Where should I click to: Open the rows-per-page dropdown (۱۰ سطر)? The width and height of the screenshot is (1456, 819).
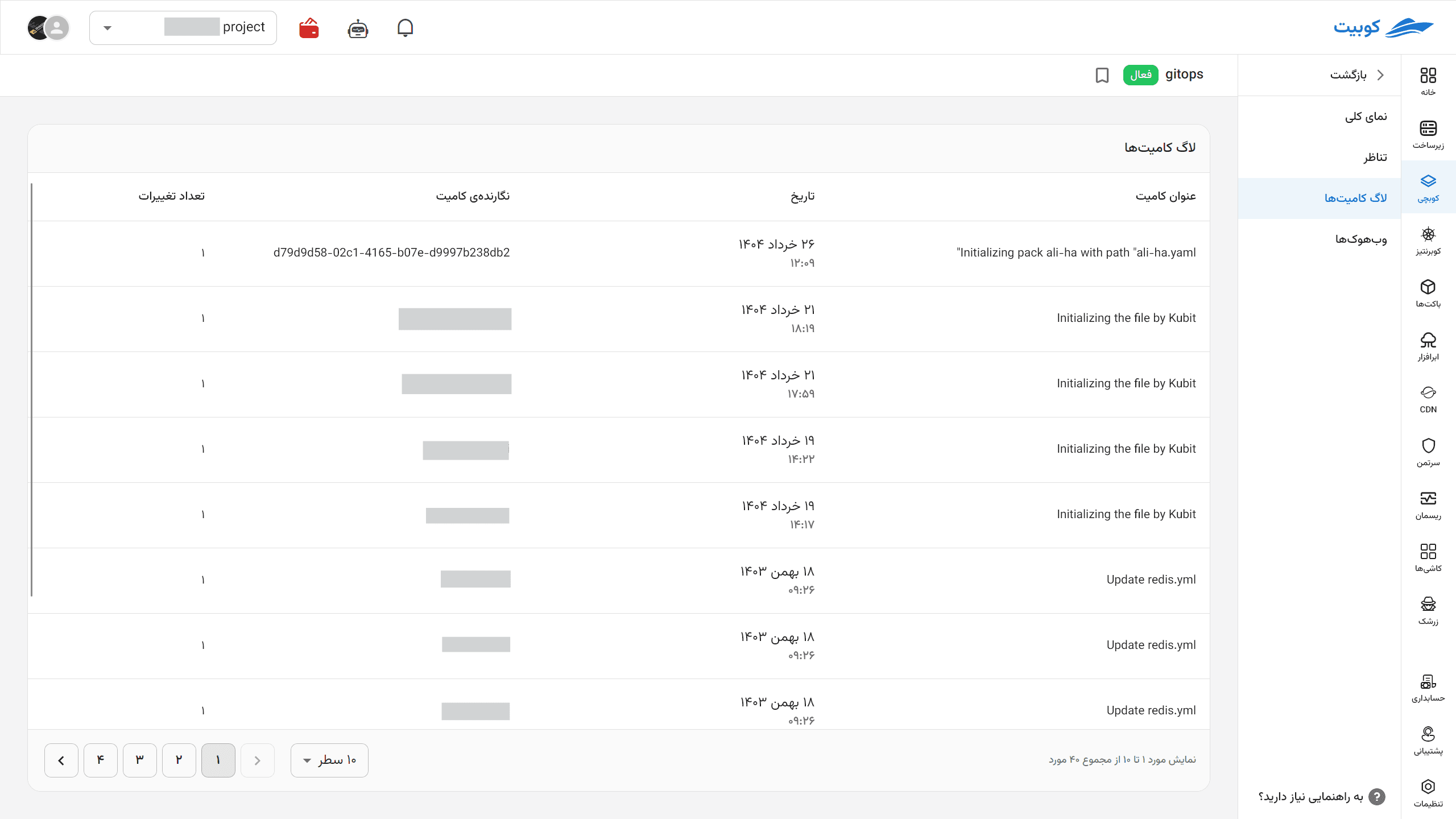[x=329, y=760]
